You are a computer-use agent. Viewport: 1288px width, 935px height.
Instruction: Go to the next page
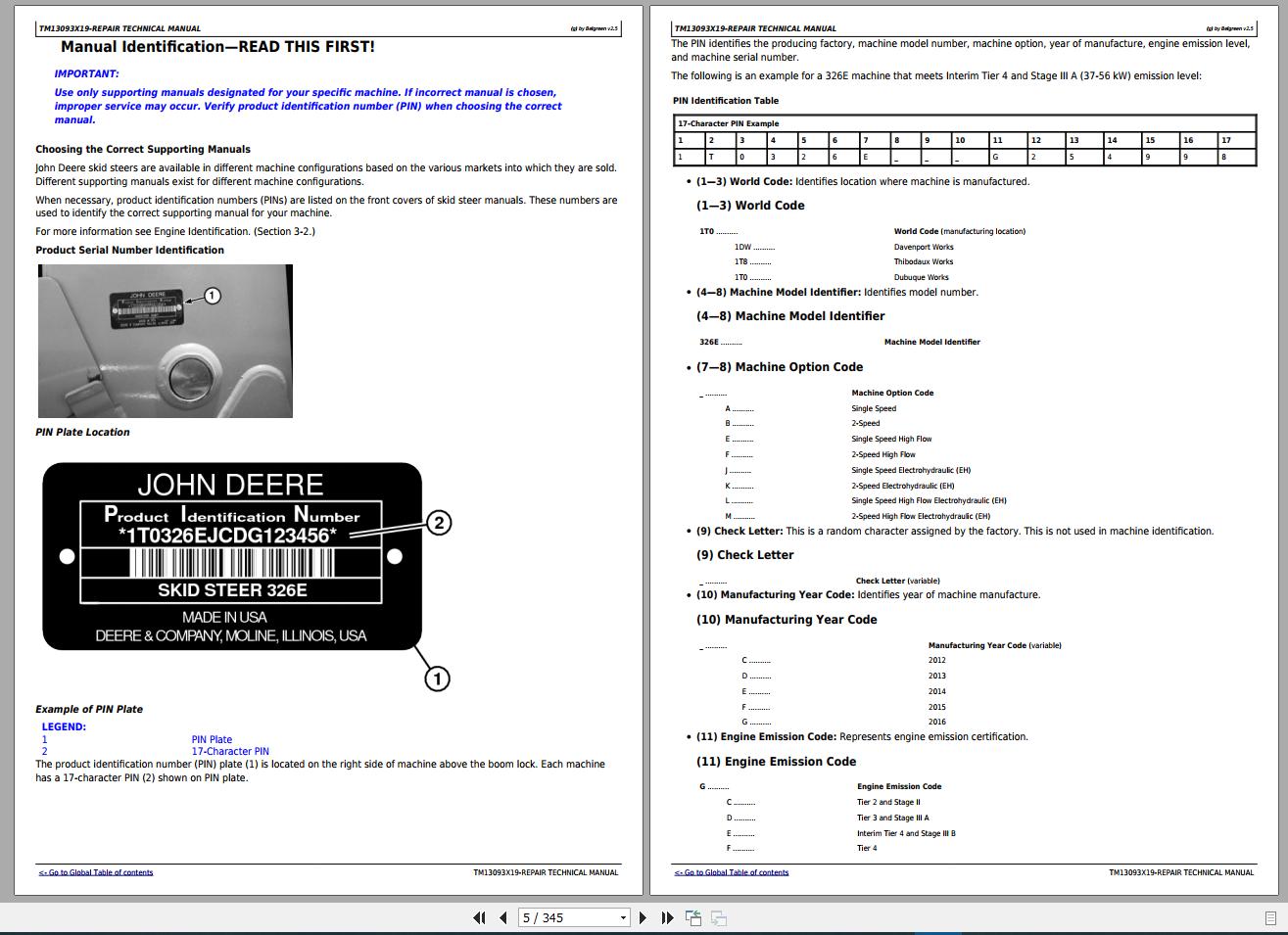[643, 917]
